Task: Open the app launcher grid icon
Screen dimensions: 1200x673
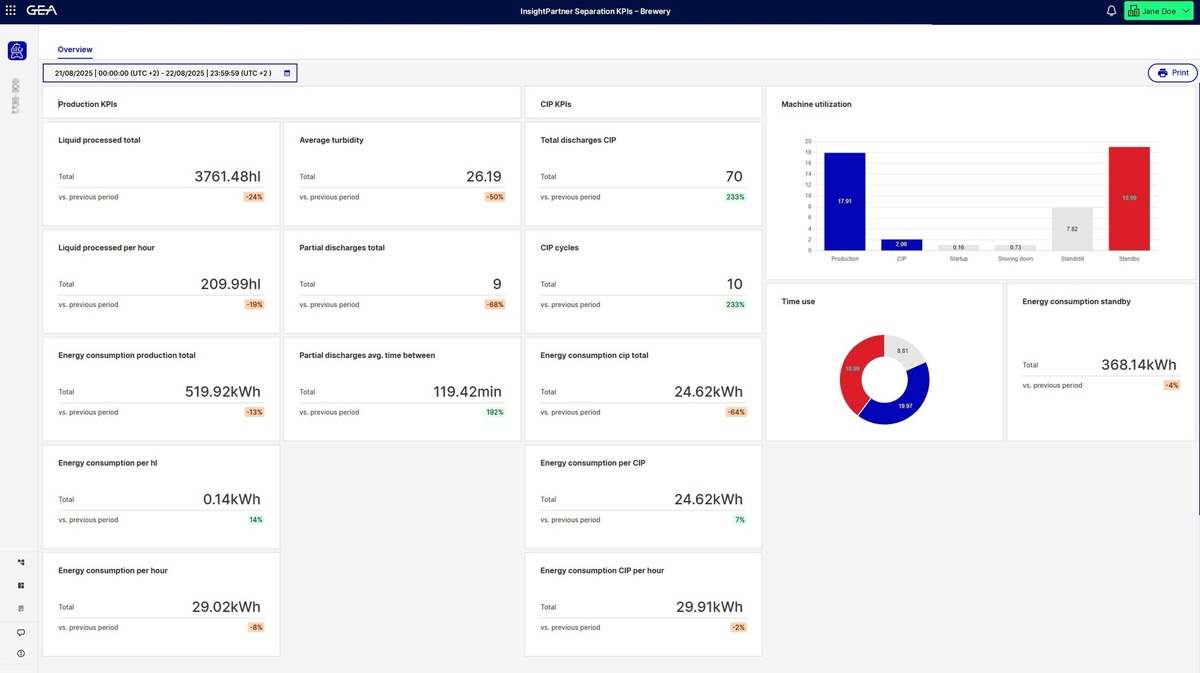Action: (11, 11)
